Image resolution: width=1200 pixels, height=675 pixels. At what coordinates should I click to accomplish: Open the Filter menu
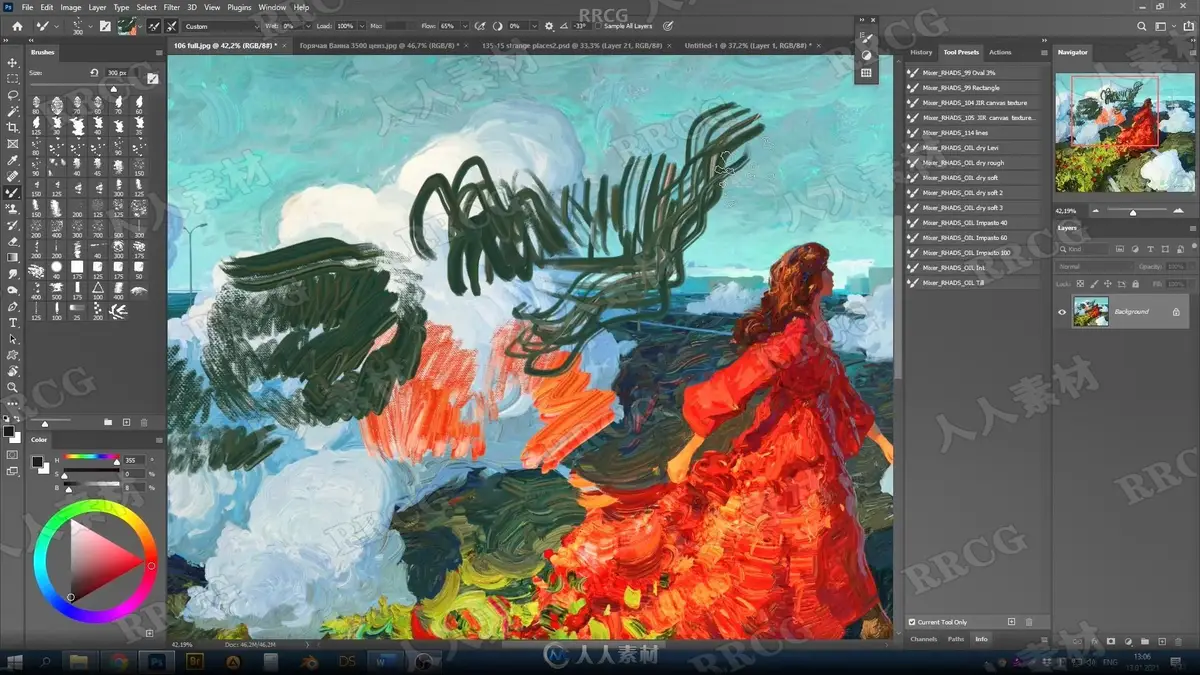172,7
